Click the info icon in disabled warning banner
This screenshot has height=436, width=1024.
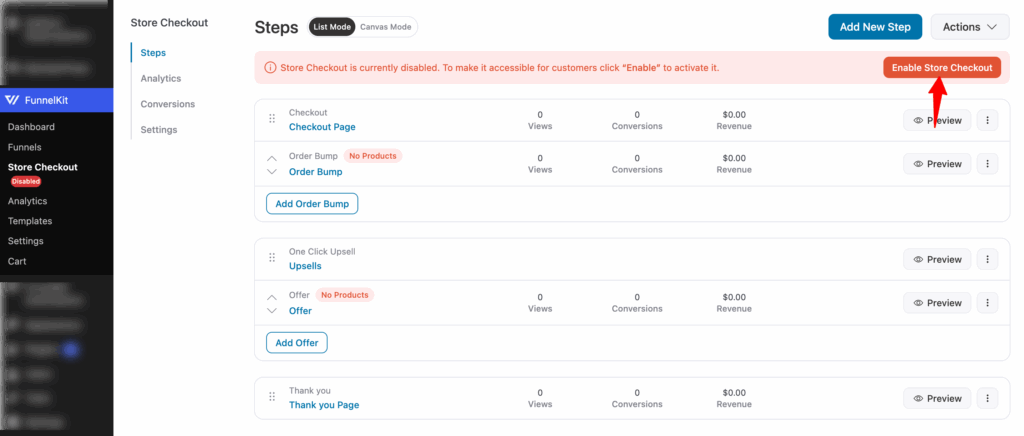(270, 68)
